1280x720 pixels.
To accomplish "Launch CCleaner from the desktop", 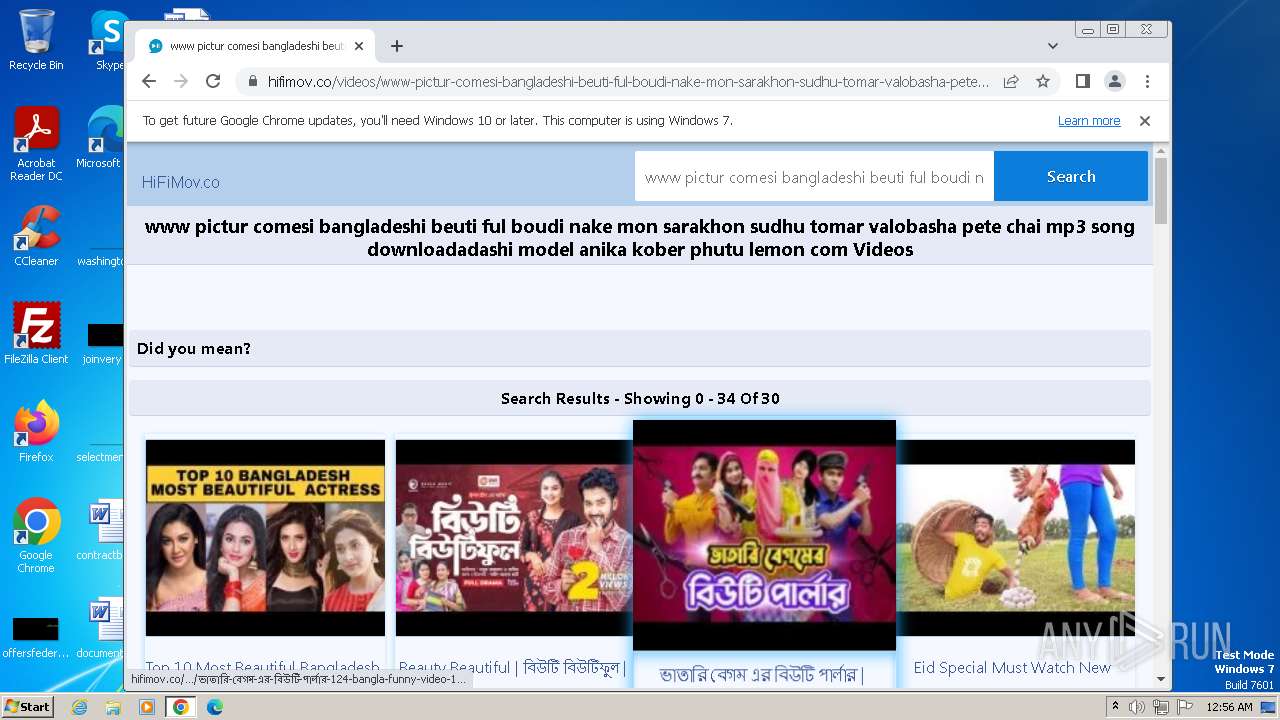I will click(36, 236).
